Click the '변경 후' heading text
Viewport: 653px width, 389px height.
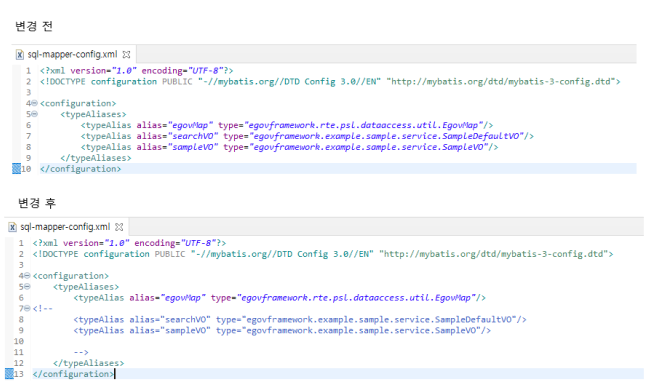(37, 203)
